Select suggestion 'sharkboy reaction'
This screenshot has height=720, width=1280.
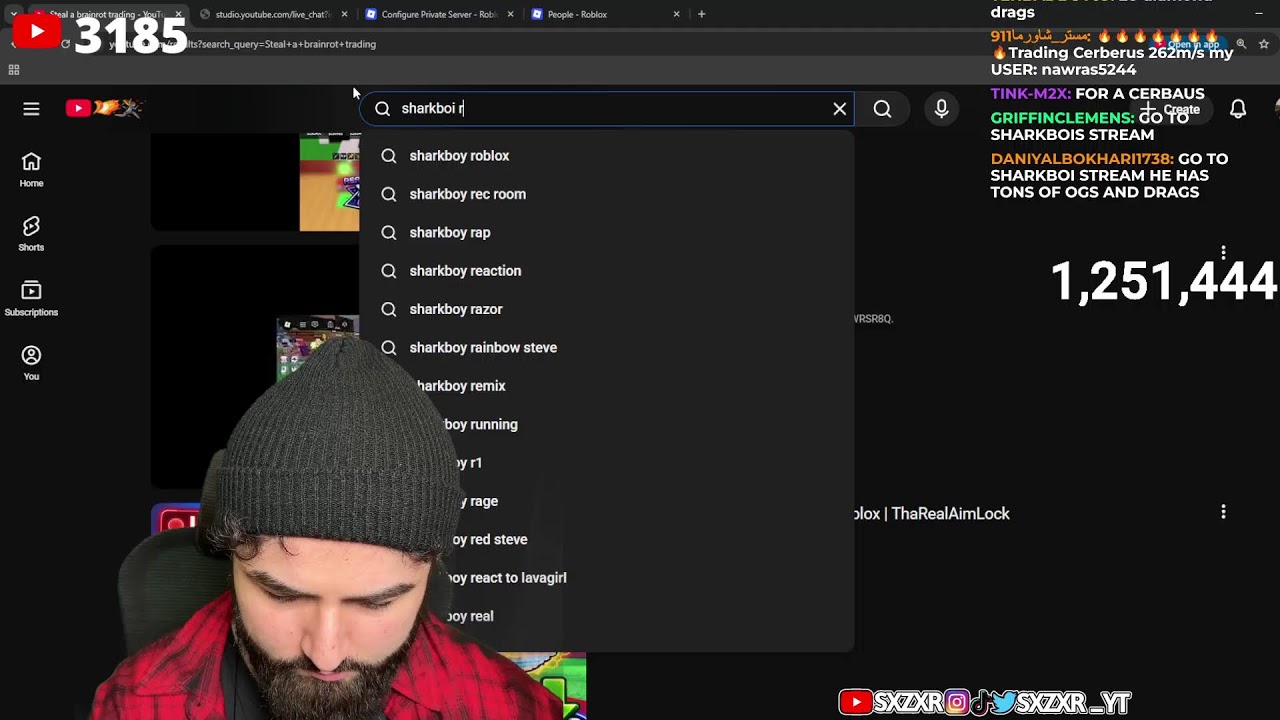coord(606,271)
